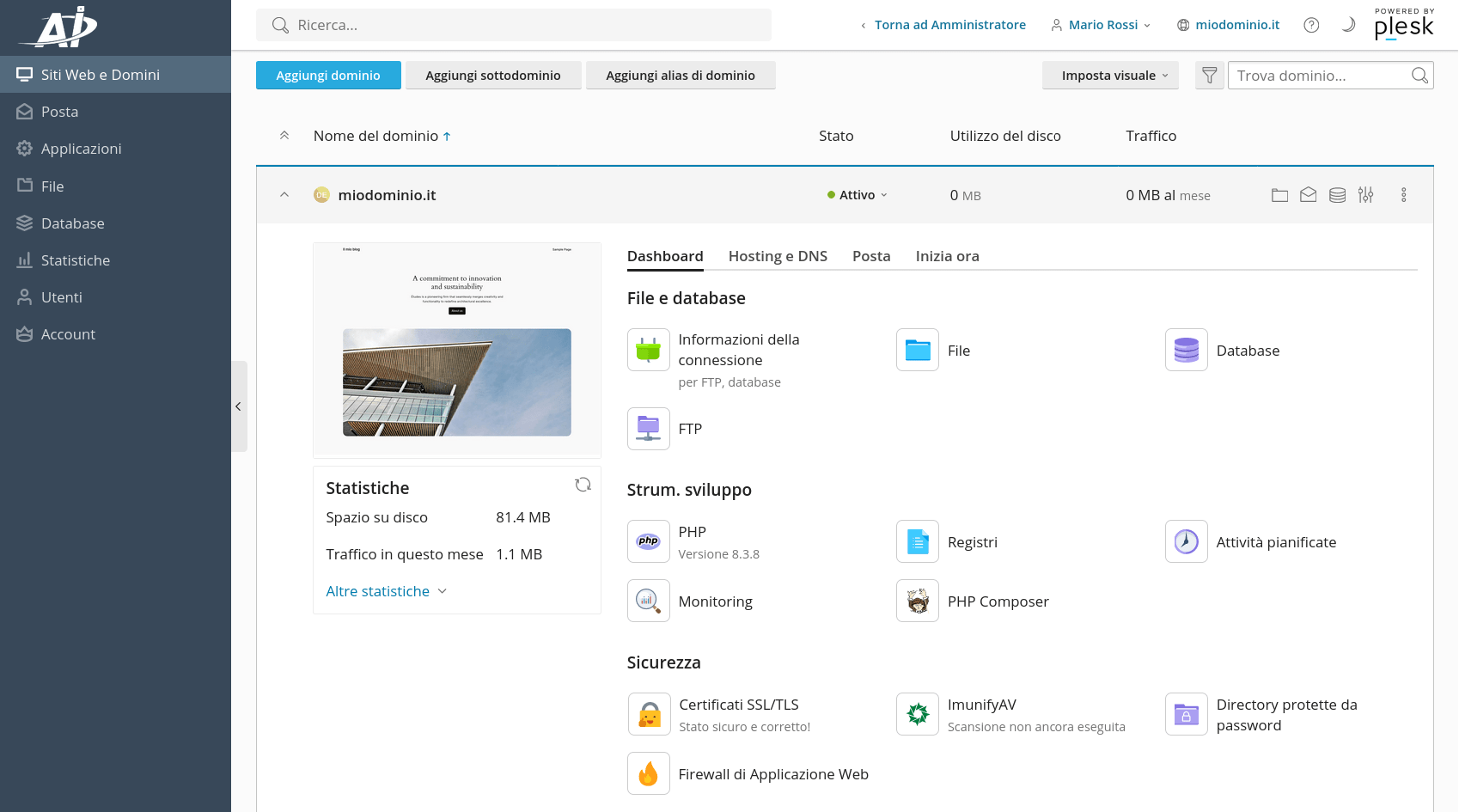Sort by the Stato column header
The height and width of the screenshot is (812, 1459).
point(836,136)
